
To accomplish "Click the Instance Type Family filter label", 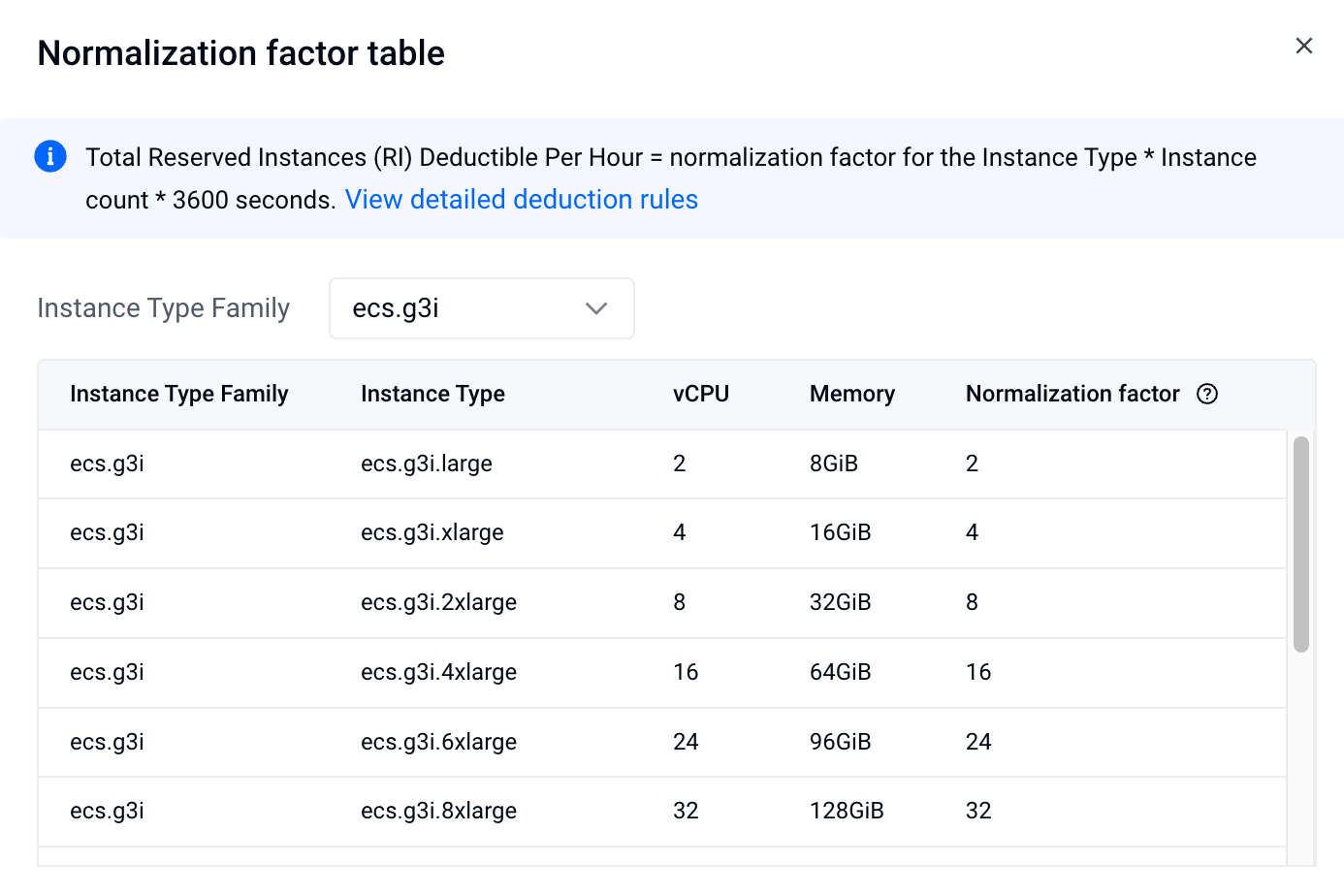I will [x=163, y=308].
